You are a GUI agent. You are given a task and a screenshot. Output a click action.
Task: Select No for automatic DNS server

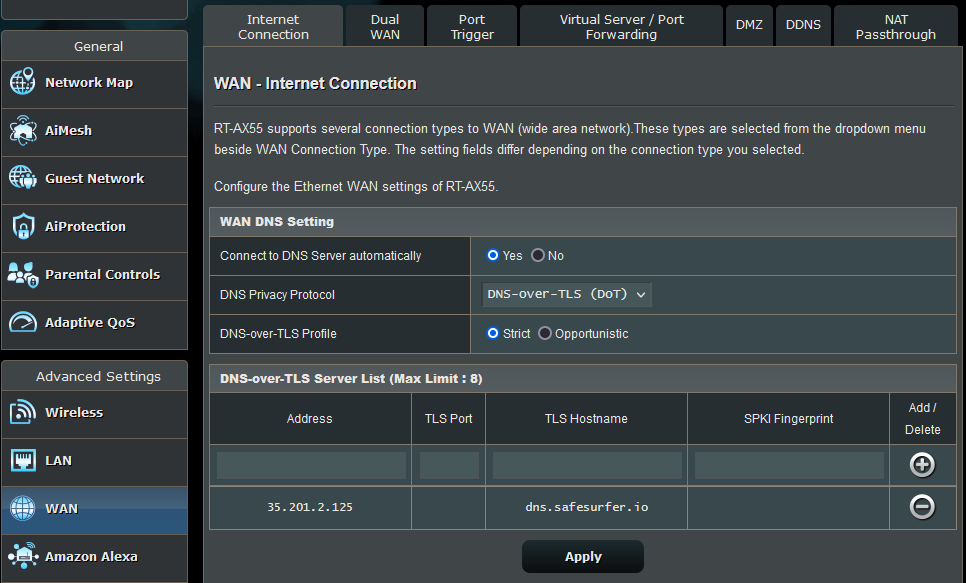(538, 255)
